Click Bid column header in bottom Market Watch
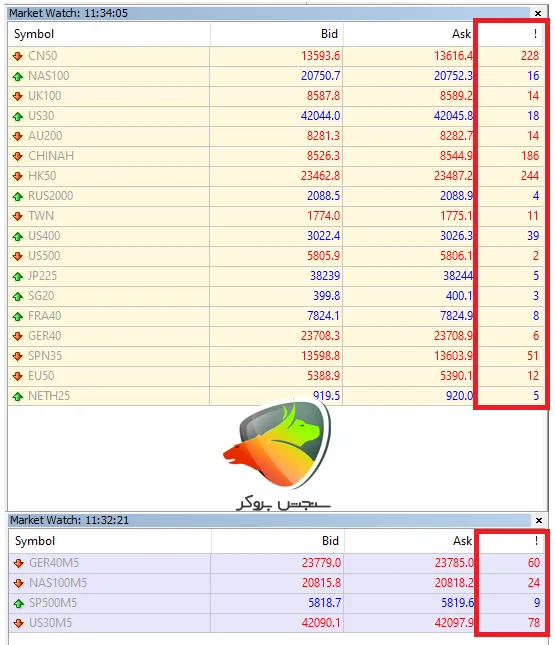The height and width of the screenshot is (645, 555). coord(278,541)
